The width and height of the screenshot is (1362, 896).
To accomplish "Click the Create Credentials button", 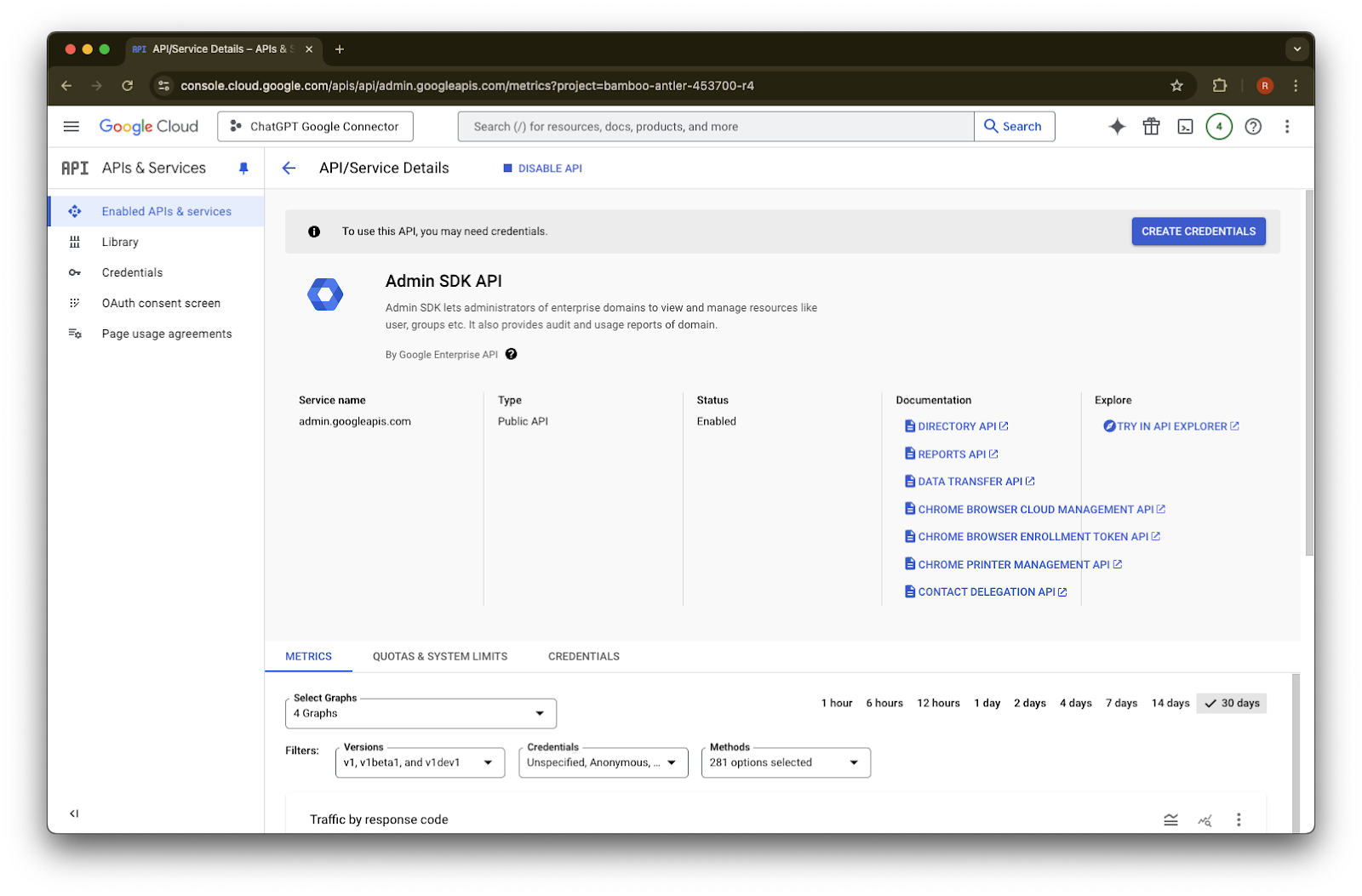I will point(1199,231).
